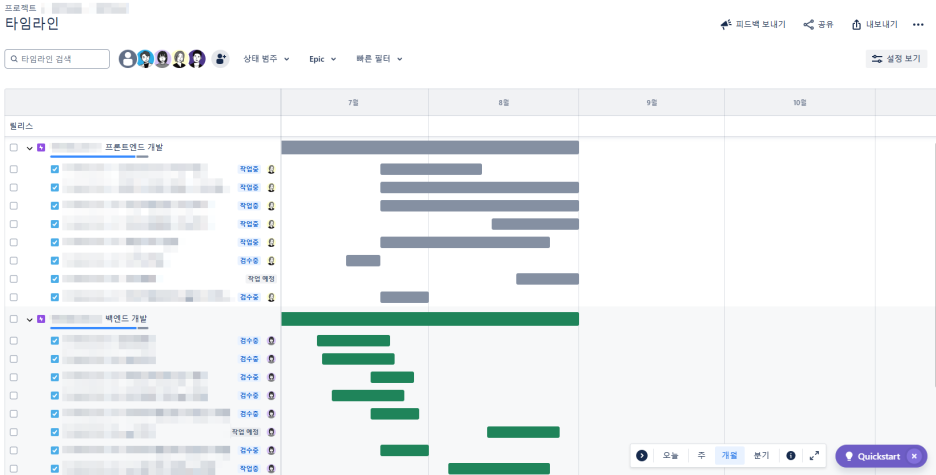Click the timeline navigation arrow beside 오늘

(642, 456)
